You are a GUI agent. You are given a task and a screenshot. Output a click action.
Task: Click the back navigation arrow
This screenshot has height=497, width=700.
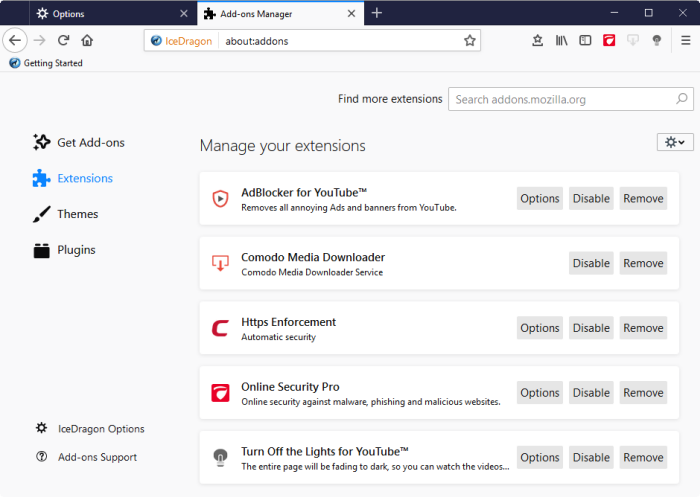point(15,40)
